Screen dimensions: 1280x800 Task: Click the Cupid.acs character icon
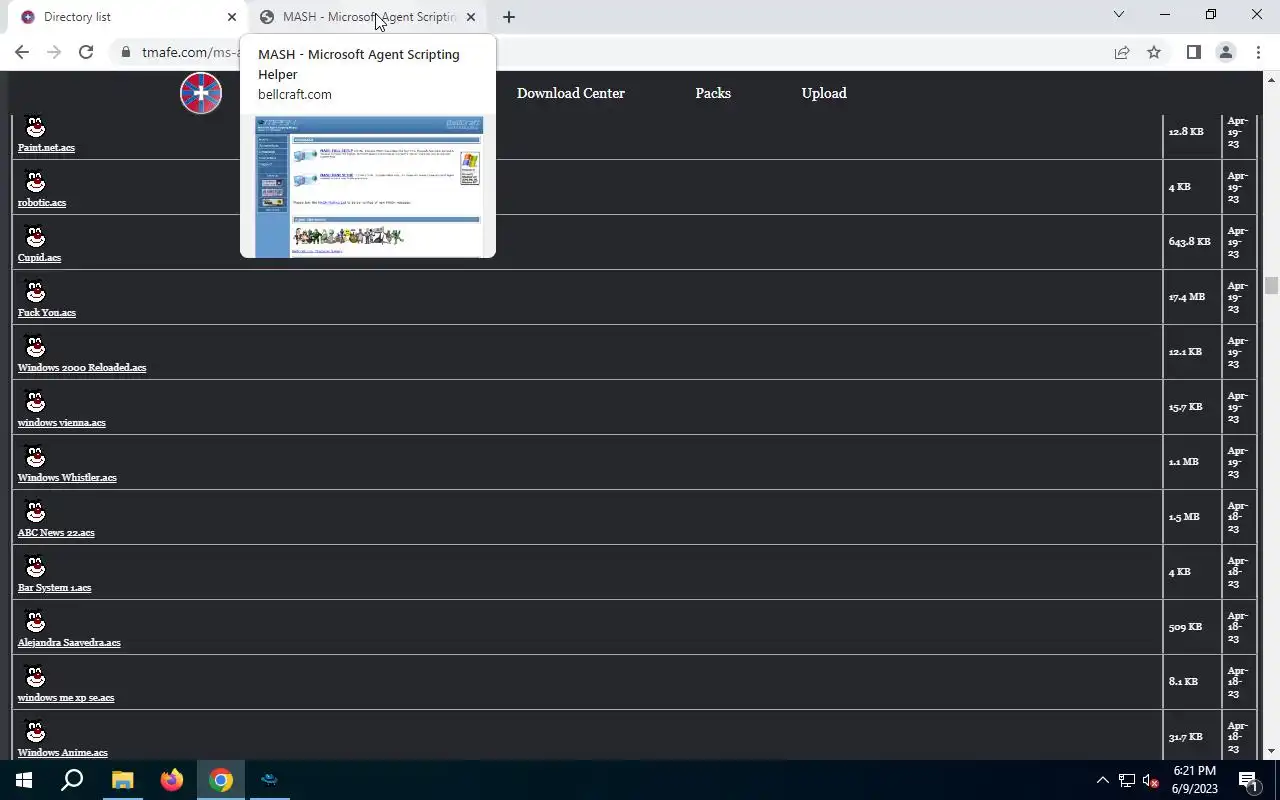pyautogui.click(x=35, y=237)
